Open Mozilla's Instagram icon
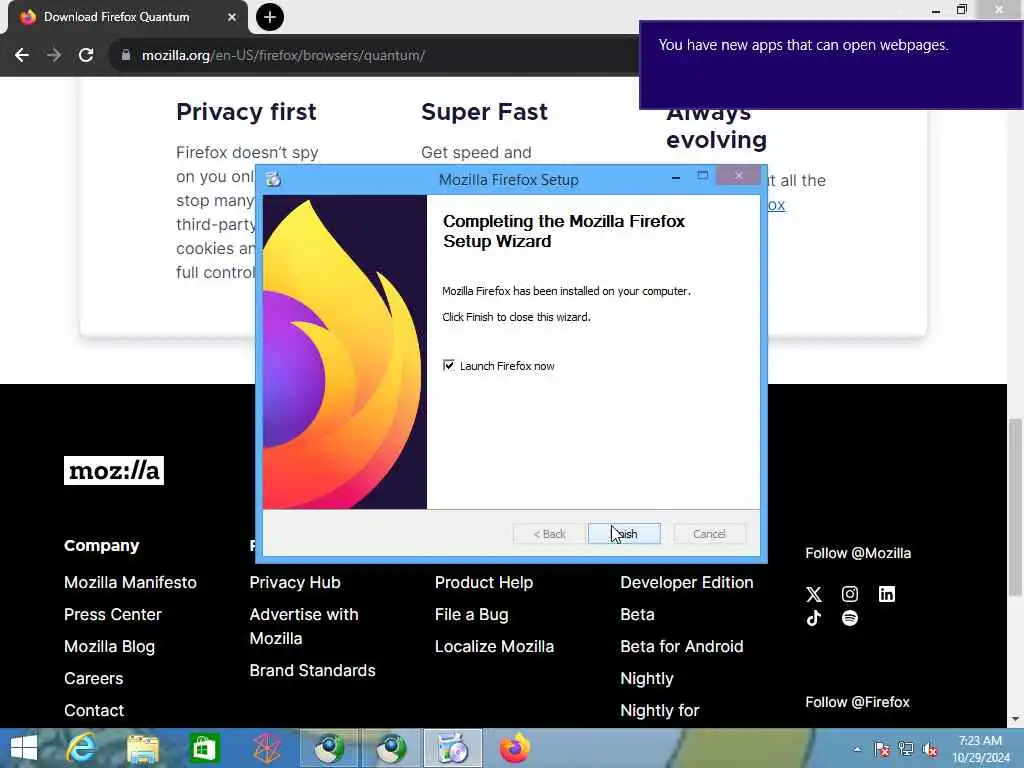This screenshot has height=768, width=1024. click(850, 594)
